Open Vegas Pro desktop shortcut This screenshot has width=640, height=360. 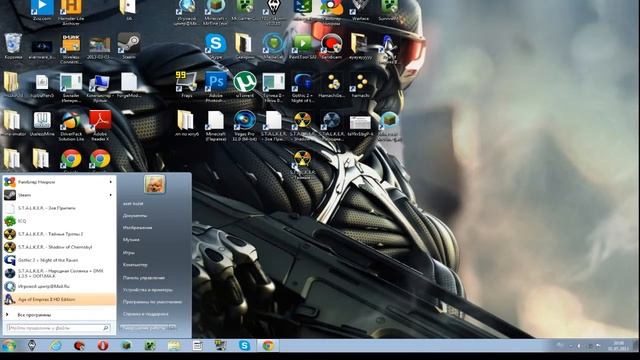[244, 125]
